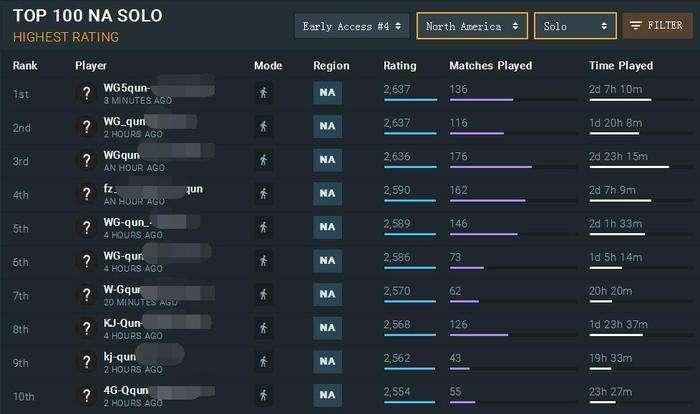
Task: Click the 1st place rating progress bar
Action: [410, 100]
